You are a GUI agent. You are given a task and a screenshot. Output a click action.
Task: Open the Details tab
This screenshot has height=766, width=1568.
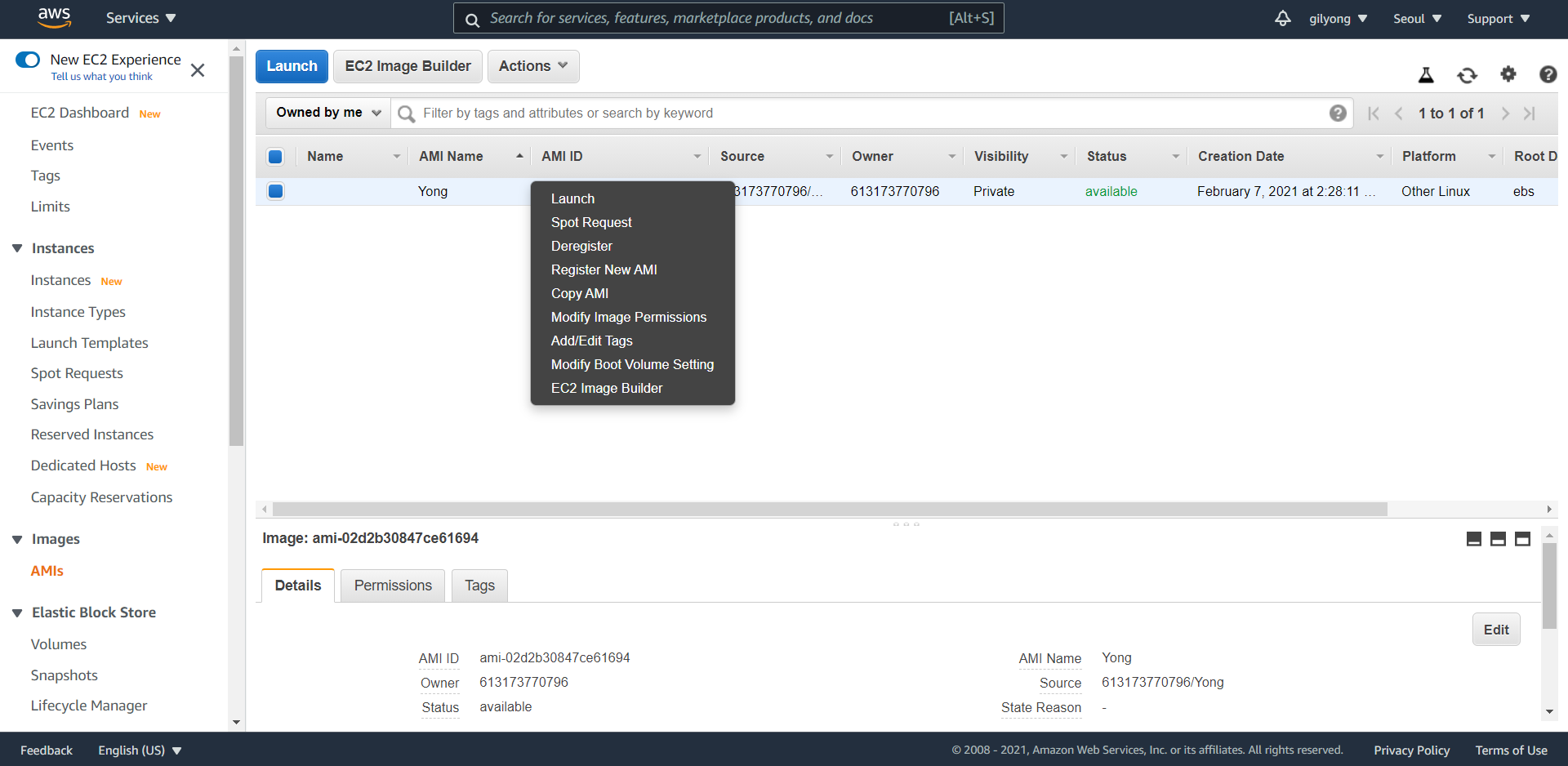pyautogui.click(x=298, y=586)
